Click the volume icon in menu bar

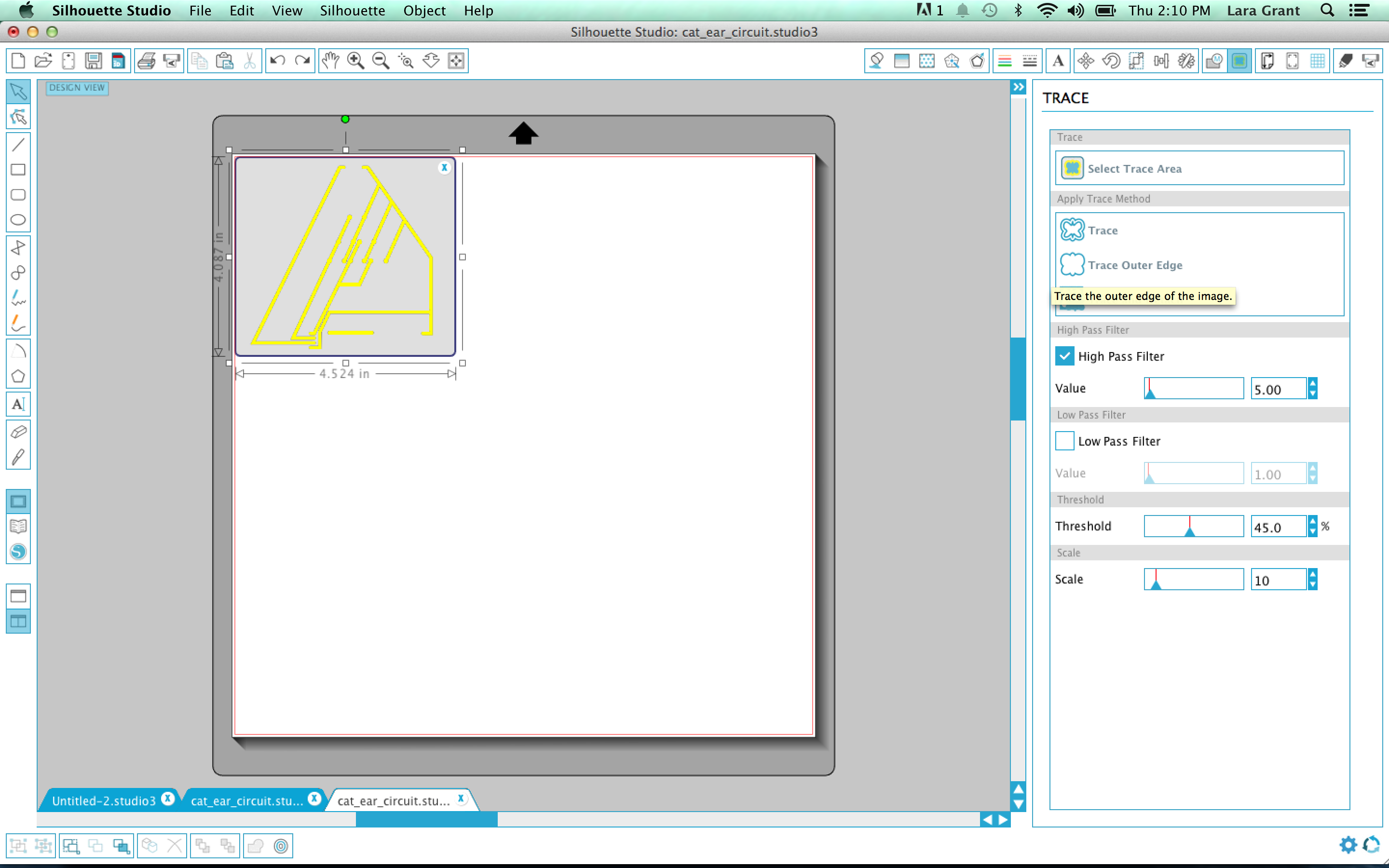click(1076, 10)
